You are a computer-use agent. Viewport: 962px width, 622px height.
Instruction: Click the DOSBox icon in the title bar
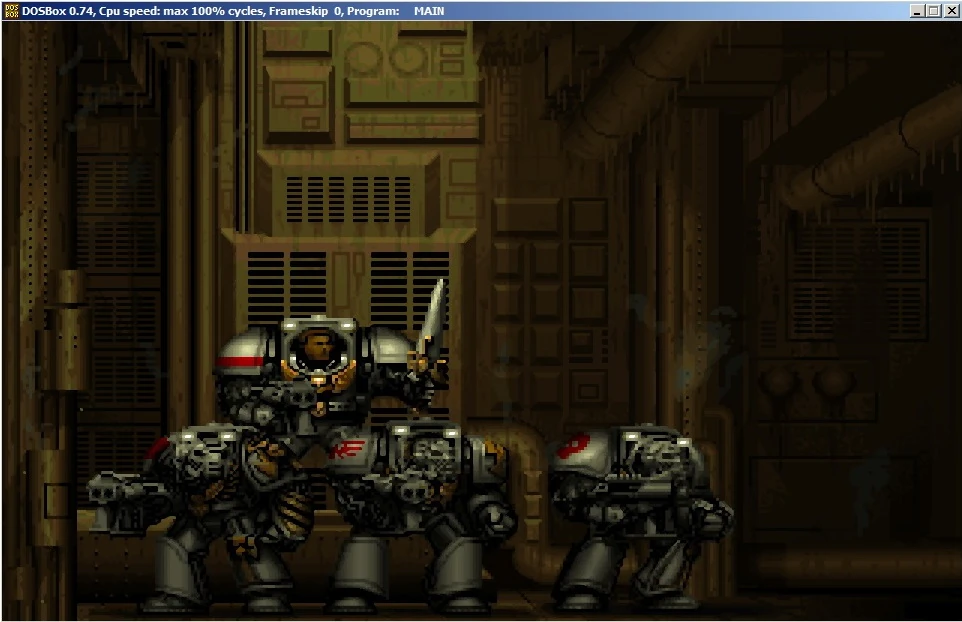pos(12,11)
